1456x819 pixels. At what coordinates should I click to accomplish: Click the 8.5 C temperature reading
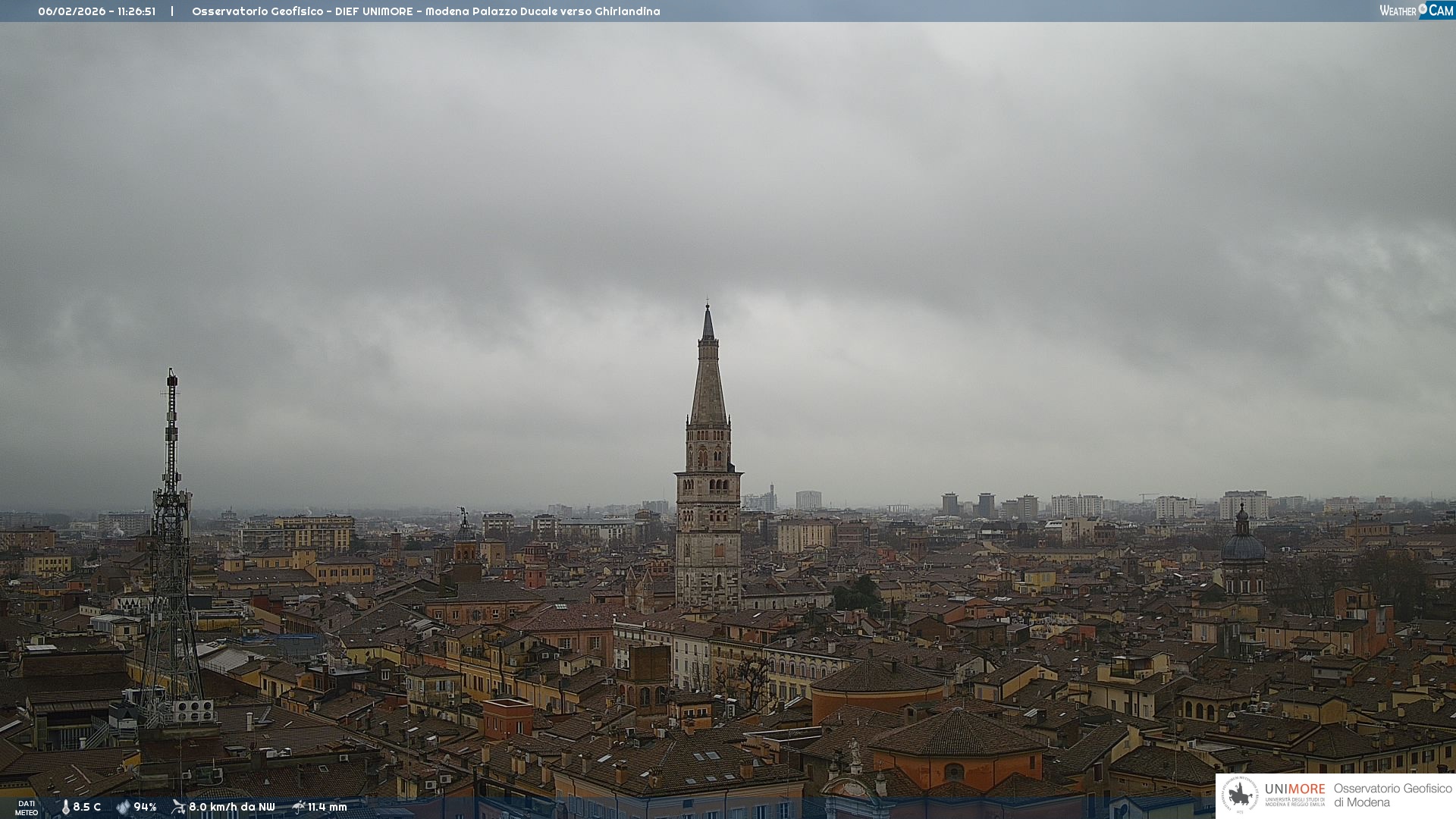(86, 808)
